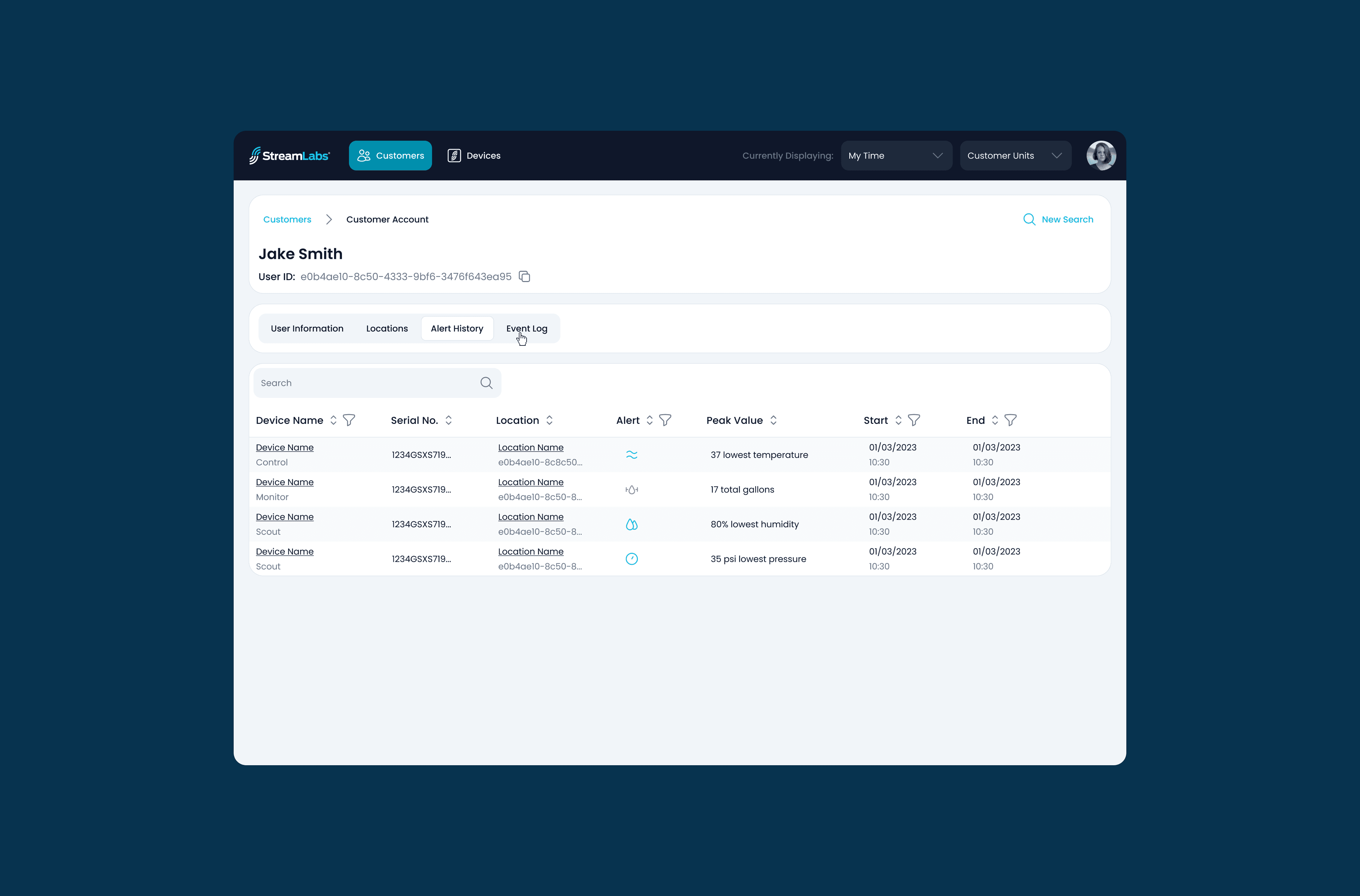Screen dimensions: 1360x896
Task: Click the StreamLabs logo
Action: click(x=289, y=155)
